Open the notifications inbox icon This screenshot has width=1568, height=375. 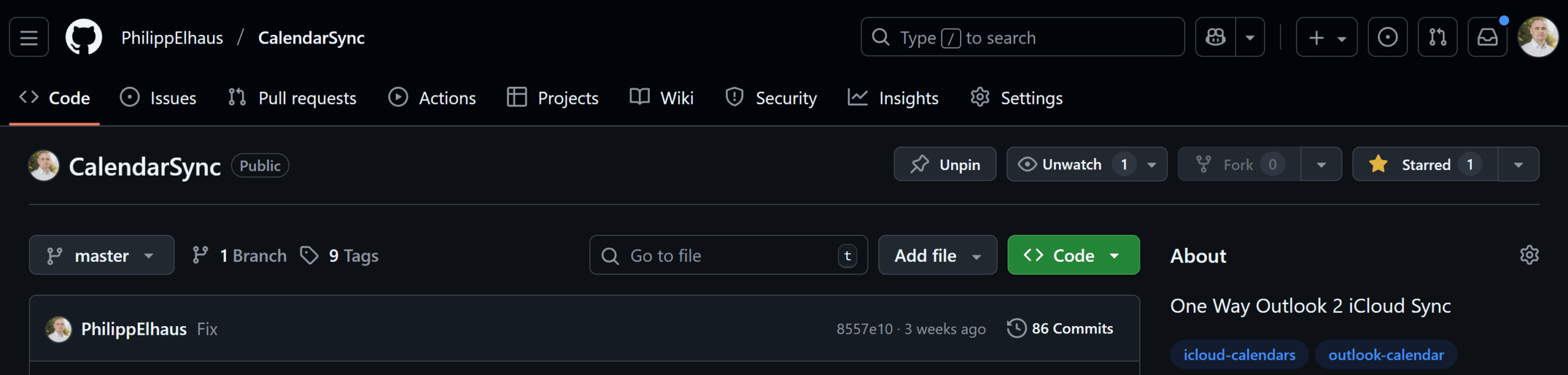1487,37
